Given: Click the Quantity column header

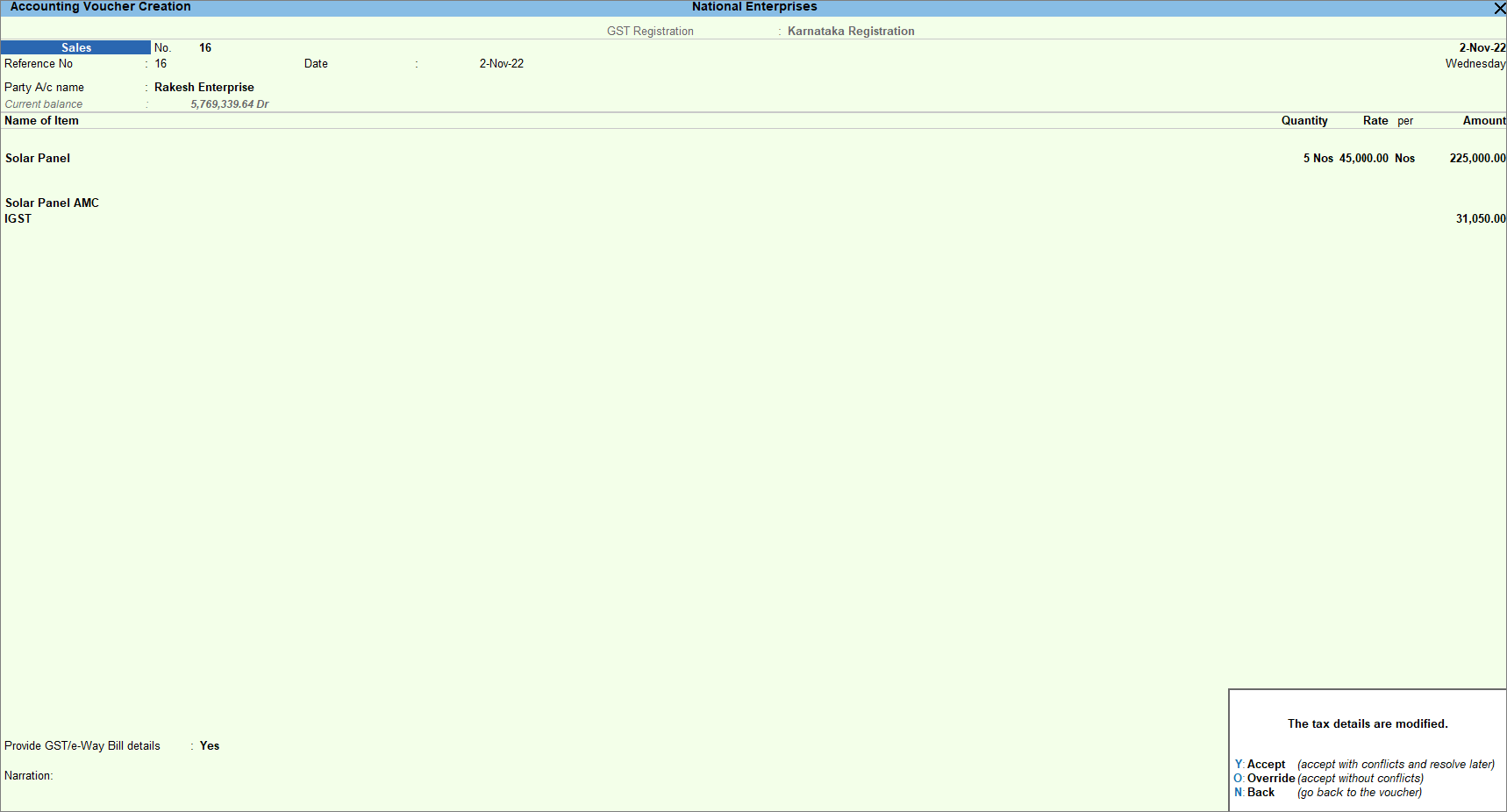Looking at the screenshot, I should pyautogui.click(x=1304, y=121).
